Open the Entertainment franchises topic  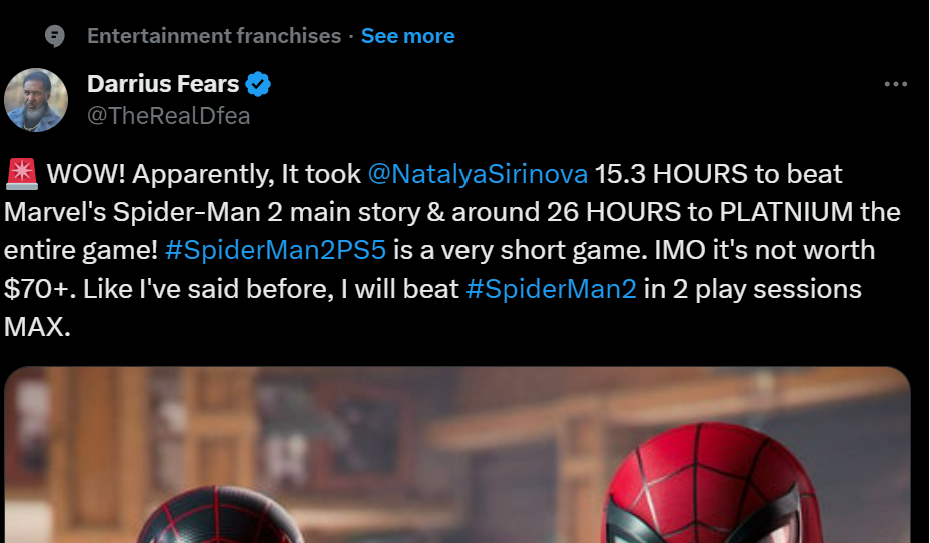click(x=213, y=36)
